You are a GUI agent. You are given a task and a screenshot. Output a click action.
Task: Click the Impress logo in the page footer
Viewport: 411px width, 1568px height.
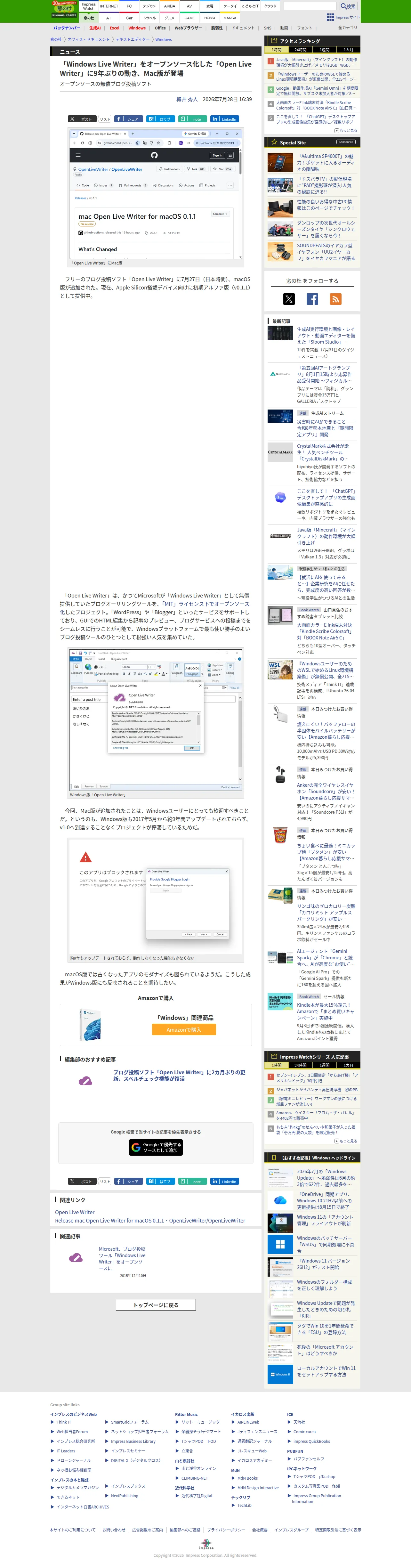tap(206, 1545)
